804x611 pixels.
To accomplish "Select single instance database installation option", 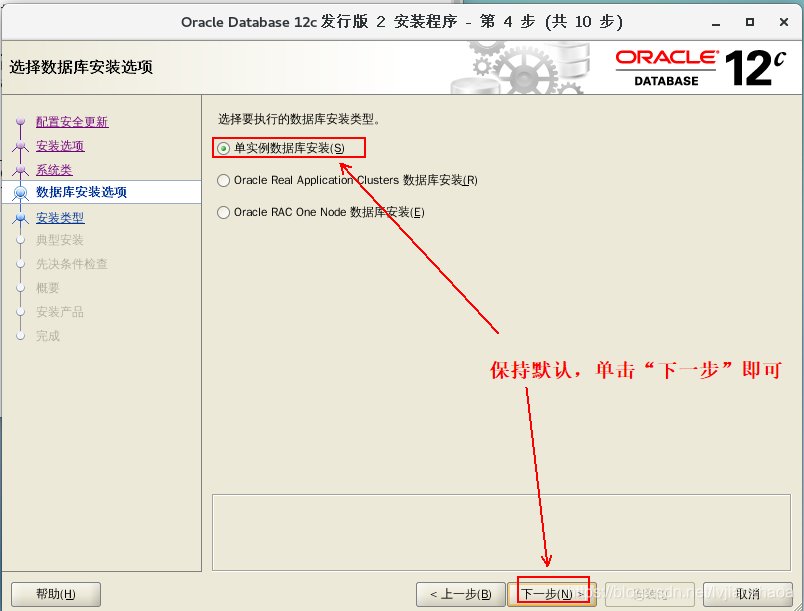I will click(x=281, y=148).
